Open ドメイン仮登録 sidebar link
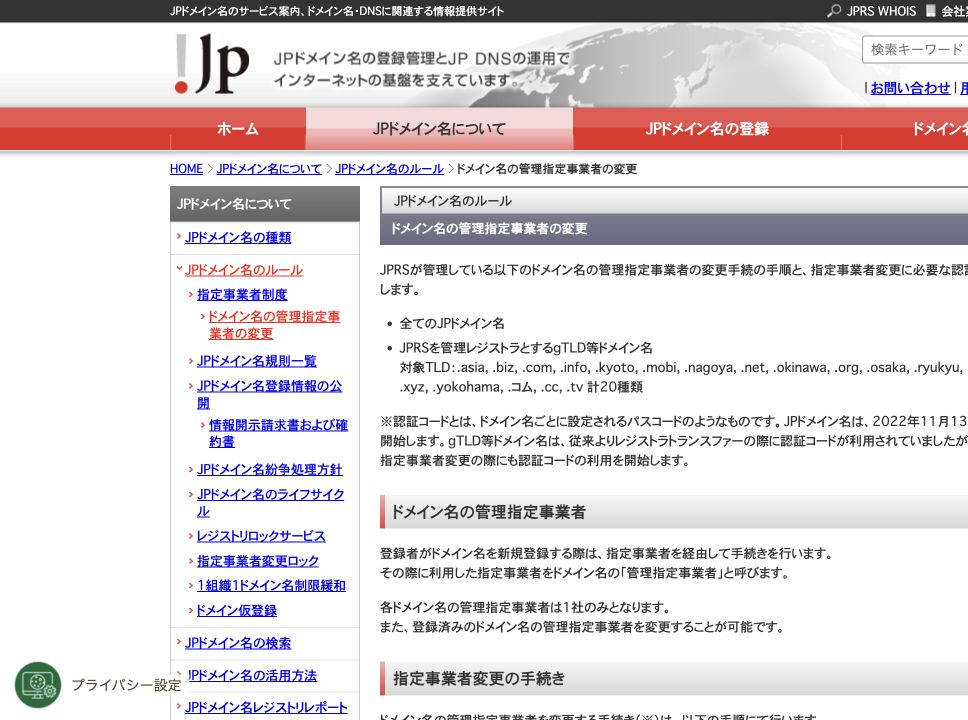Image resolution: width=968 pixels, height=720 pixels. tap(236, 610)
